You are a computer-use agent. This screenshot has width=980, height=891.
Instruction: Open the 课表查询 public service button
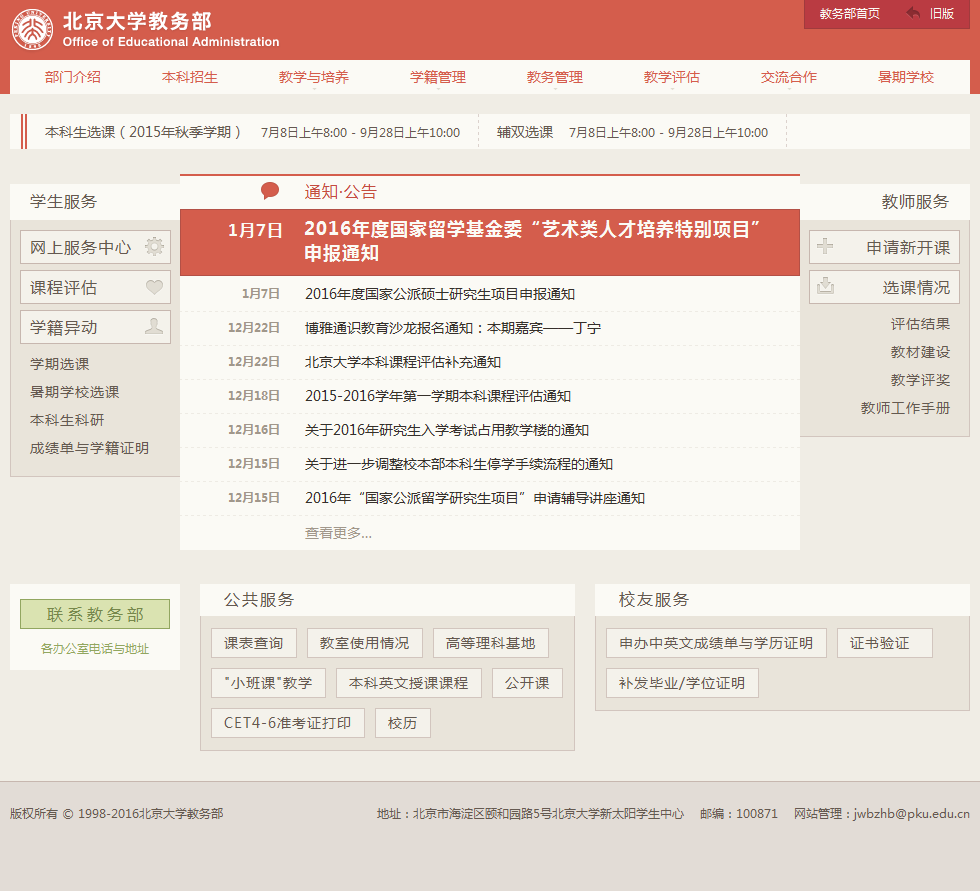pyautogui.click(x=254, y=643)
